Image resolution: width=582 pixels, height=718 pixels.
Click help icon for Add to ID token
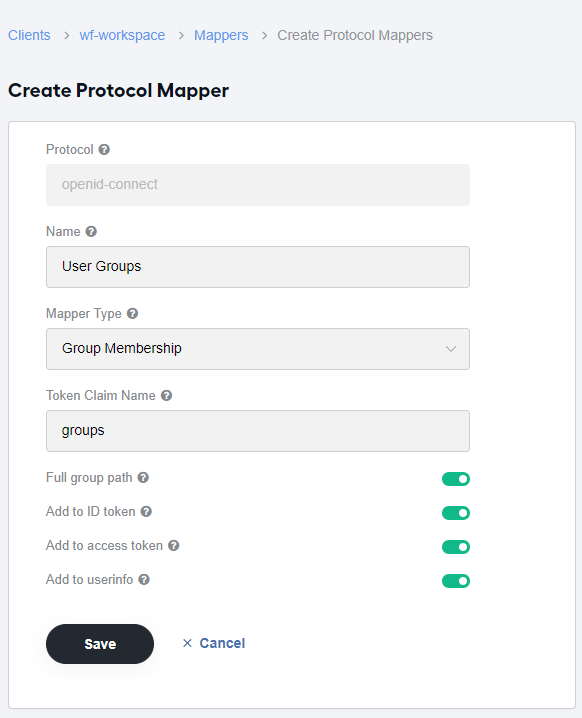pos(146,511)
